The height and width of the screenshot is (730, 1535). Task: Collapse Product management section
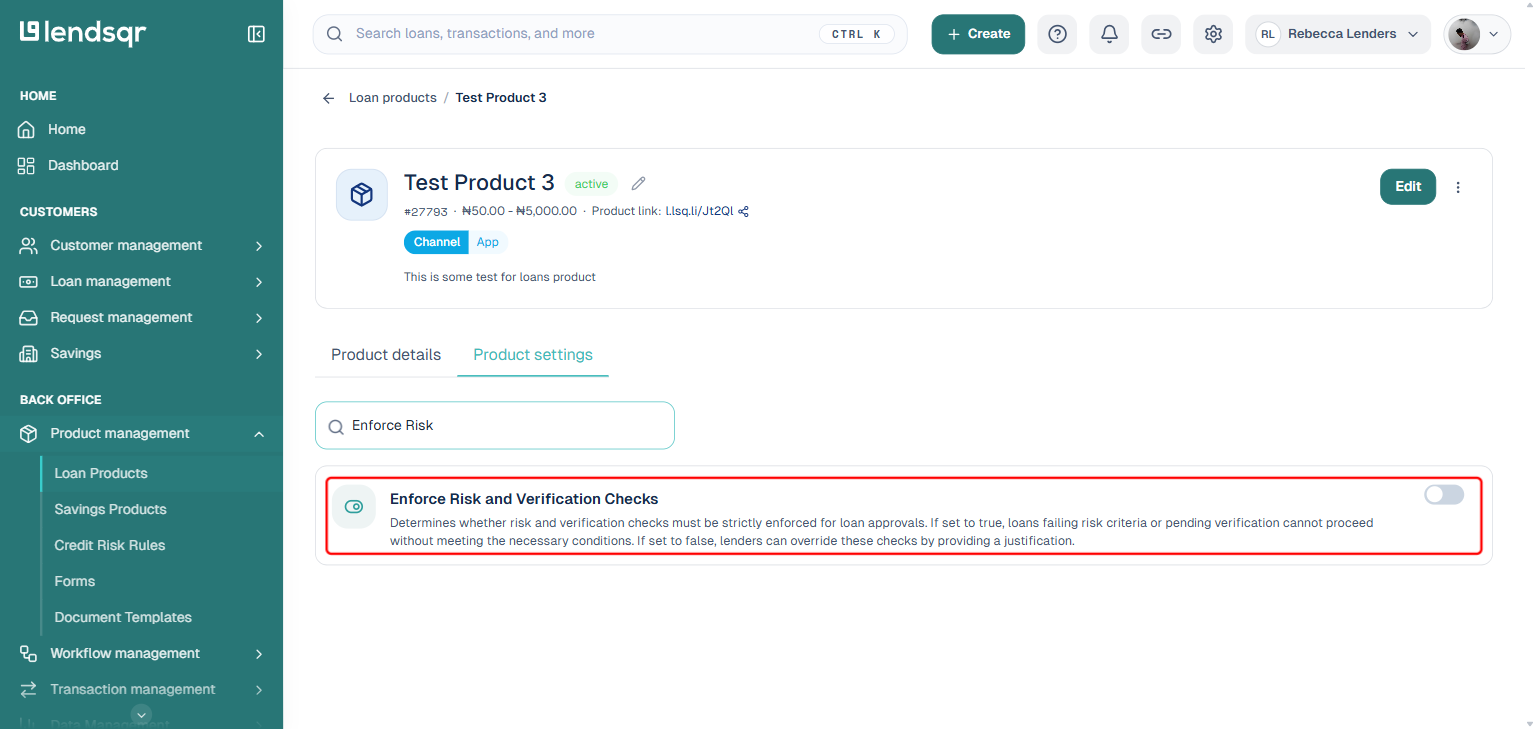[x=142, y=434]
